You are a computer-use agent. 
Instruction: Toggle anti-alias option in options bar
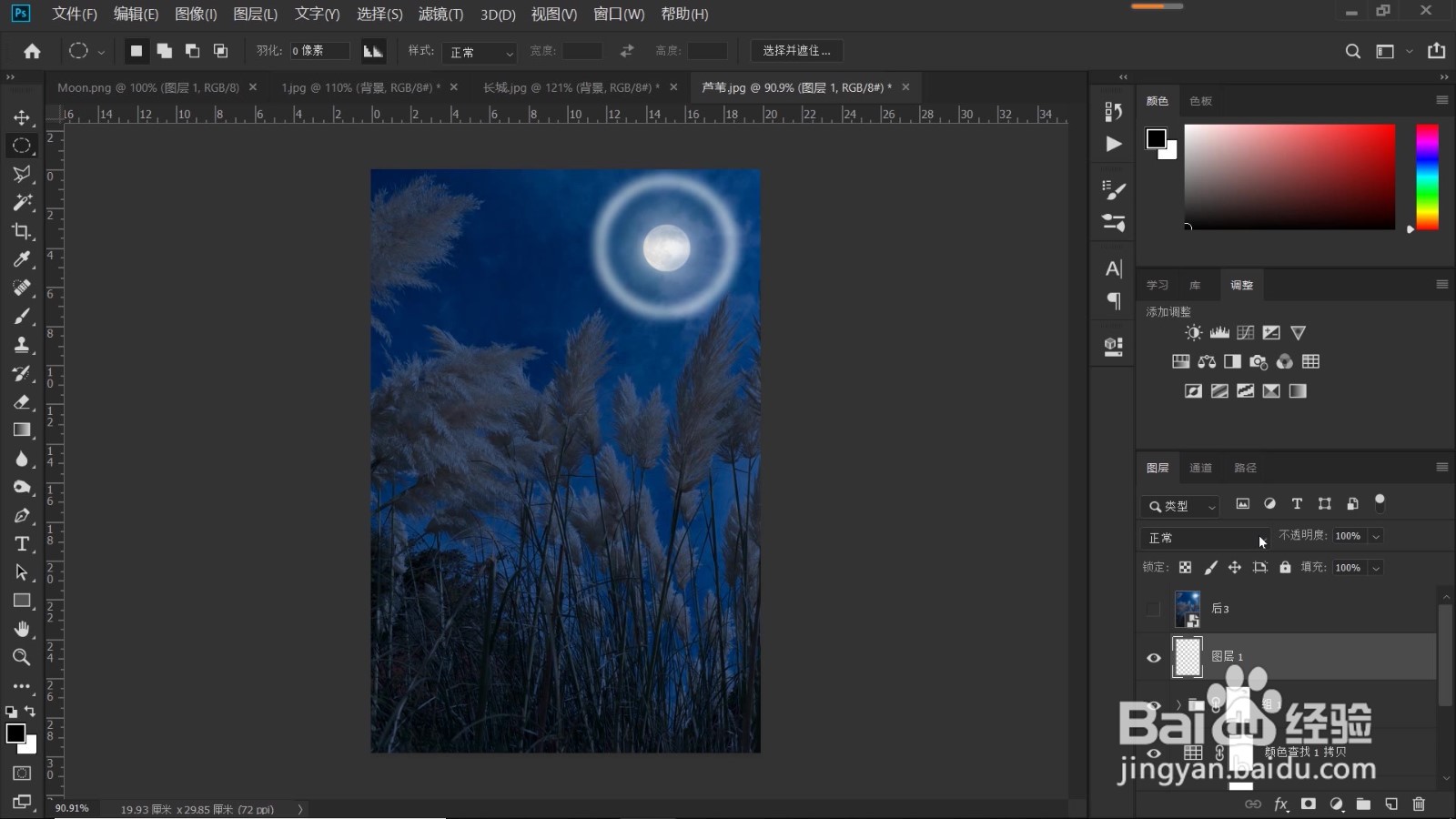373,51
